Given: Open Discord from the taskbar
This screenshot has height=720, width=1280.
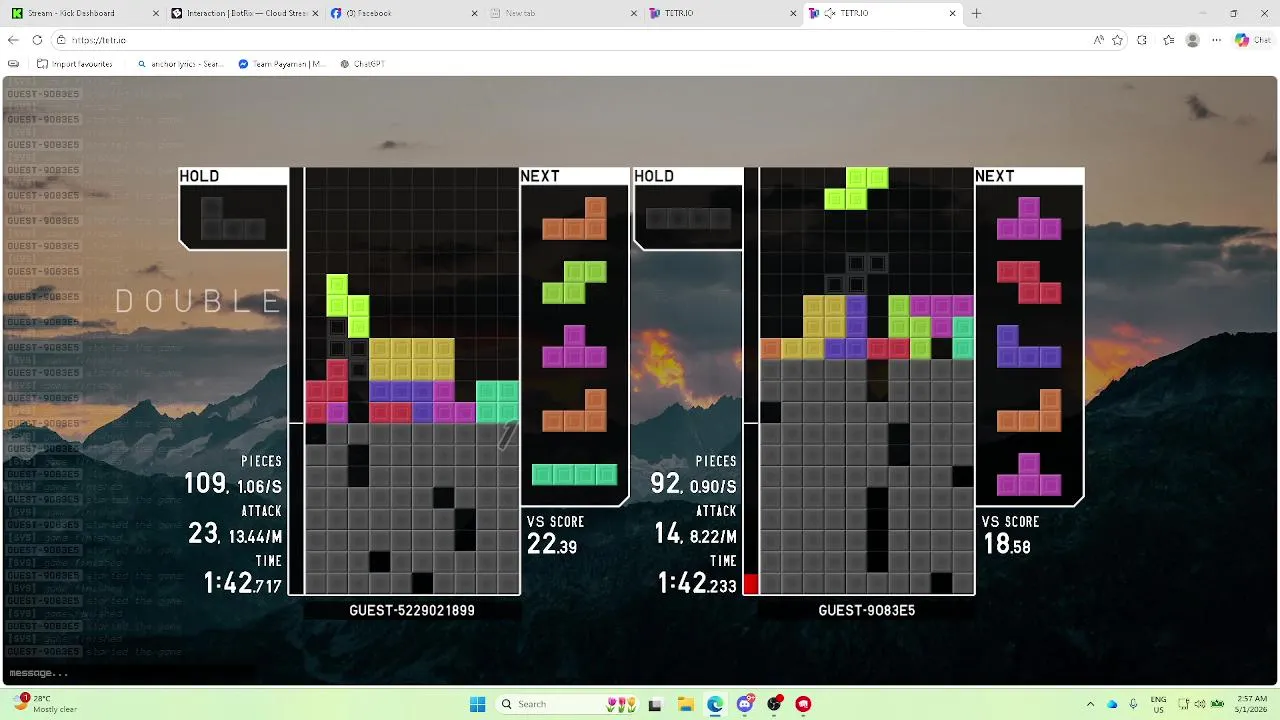Looking at the screenshot, I should pyautogui.click(x=745, y=704).
